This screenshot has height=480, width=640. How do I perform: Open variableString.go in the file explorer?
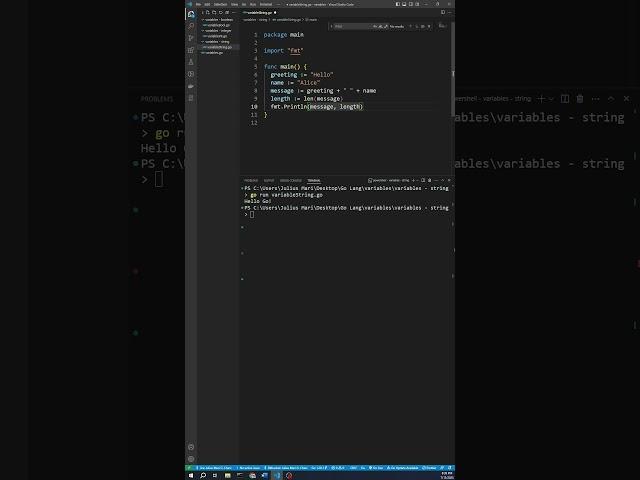coord(218,47)
